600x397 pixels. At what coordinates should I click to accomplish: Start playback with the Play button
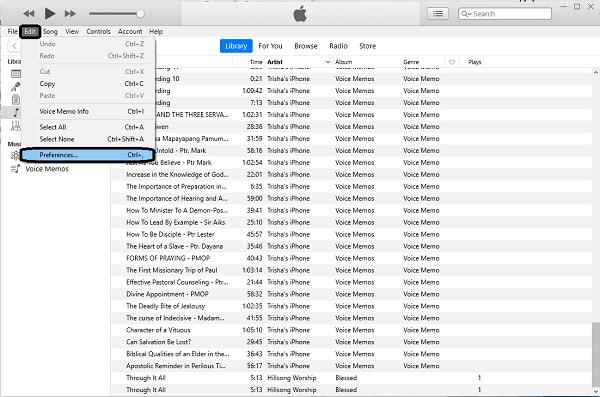[x=49, y=14]
